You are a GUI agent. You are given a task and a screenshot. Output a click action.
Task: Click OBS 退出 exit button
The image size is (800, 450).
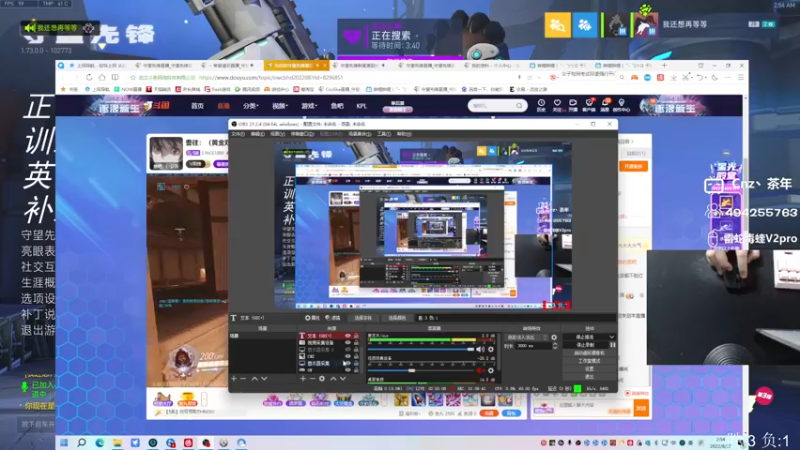(589, 377)
